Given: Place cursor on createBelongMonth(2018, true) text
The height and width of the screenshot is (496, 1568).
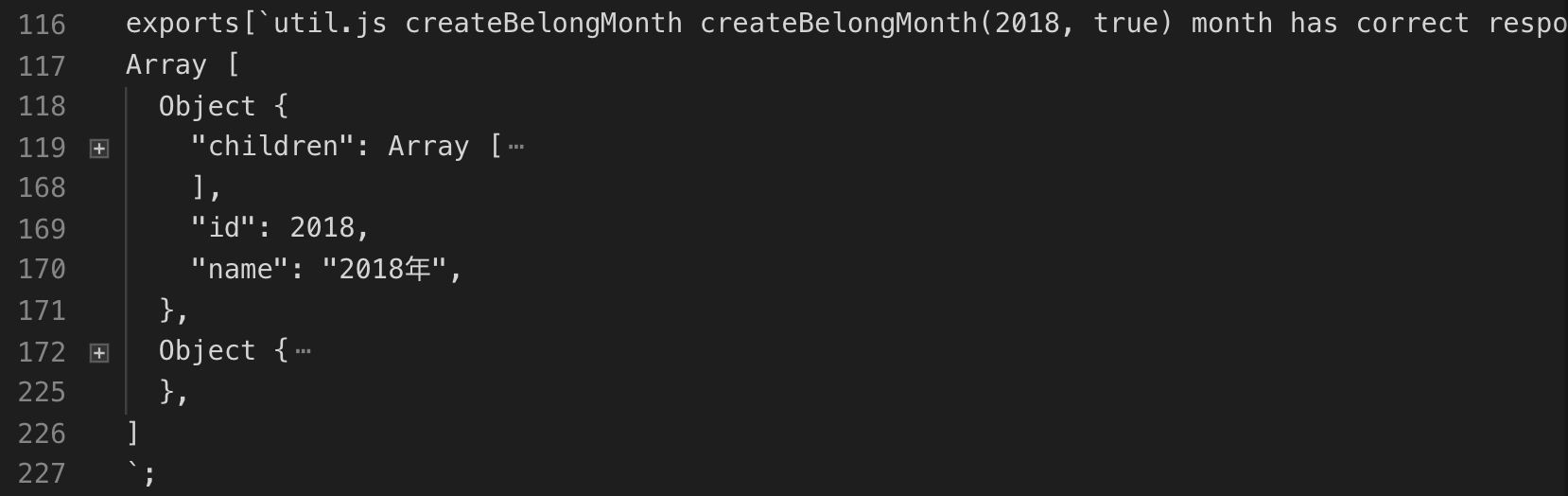Looking at the screenshot, I should point(936,23).
